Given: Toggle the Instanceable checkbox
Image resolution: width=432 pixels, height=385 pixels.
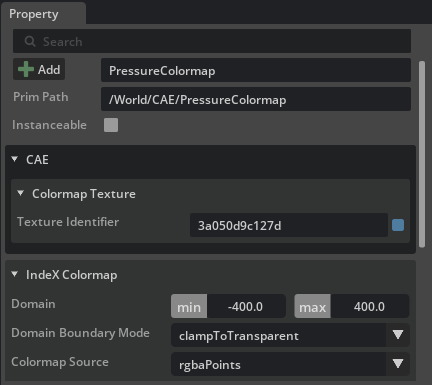Looking at the screenshot, I should (x=111, y=125).
